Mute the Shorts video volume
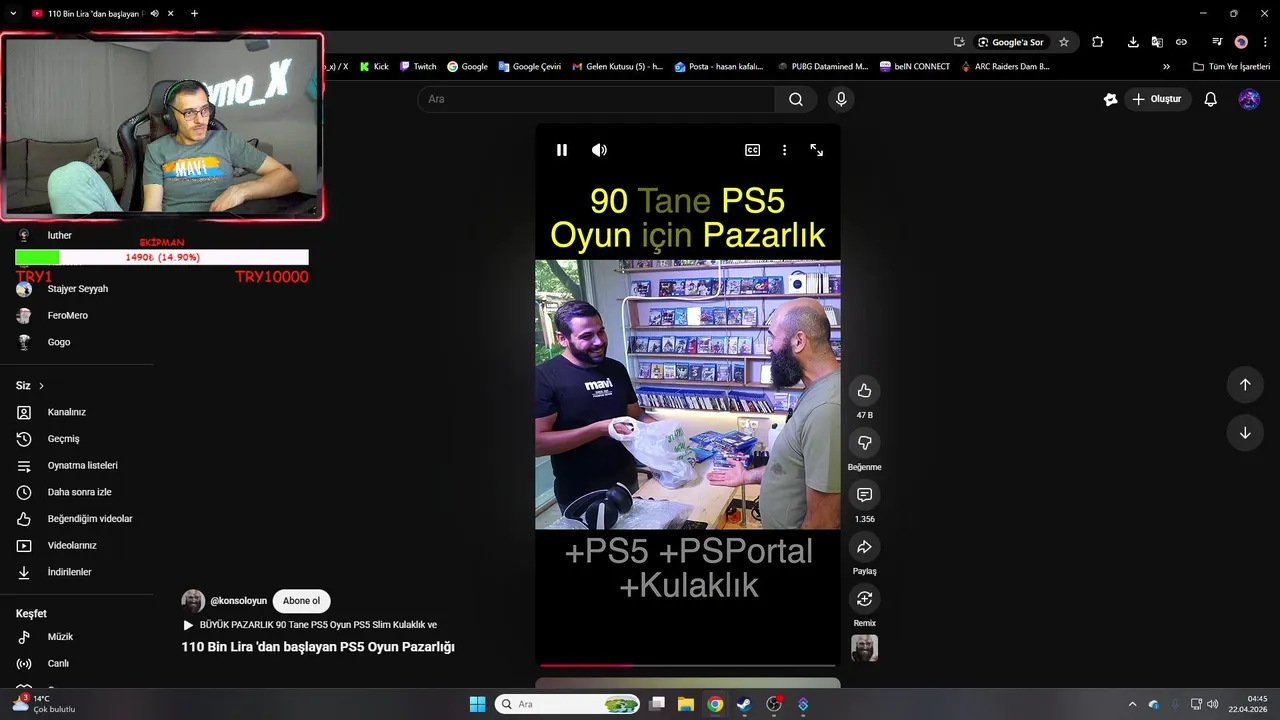 [599, 150]
